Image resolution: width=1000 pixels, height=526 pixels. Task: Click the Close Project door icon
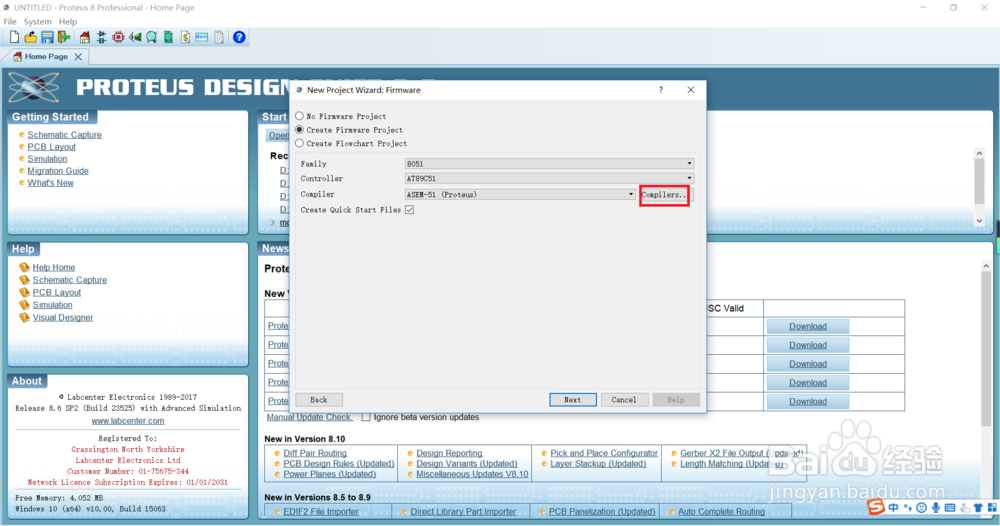click(64, 38)
